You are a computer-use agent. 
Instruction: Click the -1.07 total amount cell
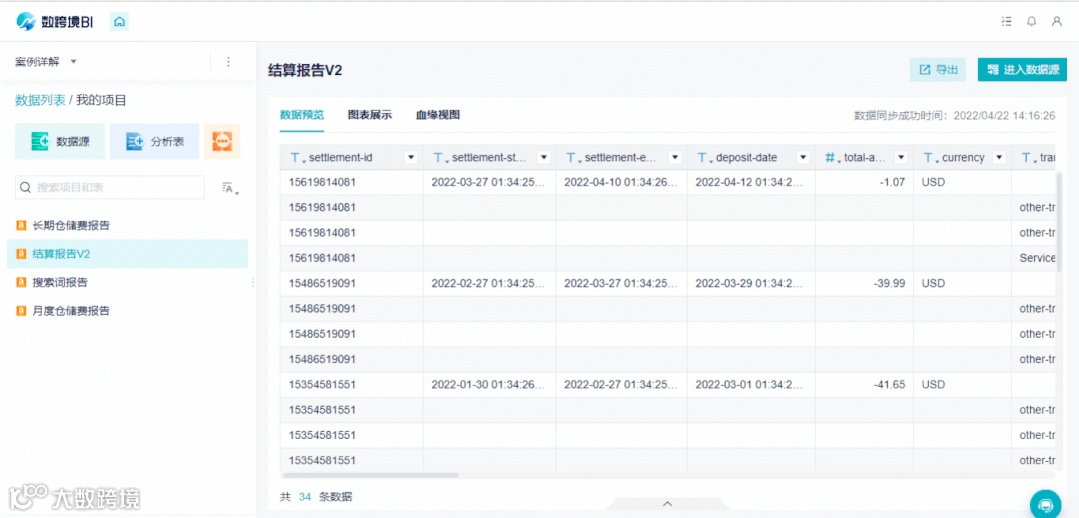click(x=864, y=182)
